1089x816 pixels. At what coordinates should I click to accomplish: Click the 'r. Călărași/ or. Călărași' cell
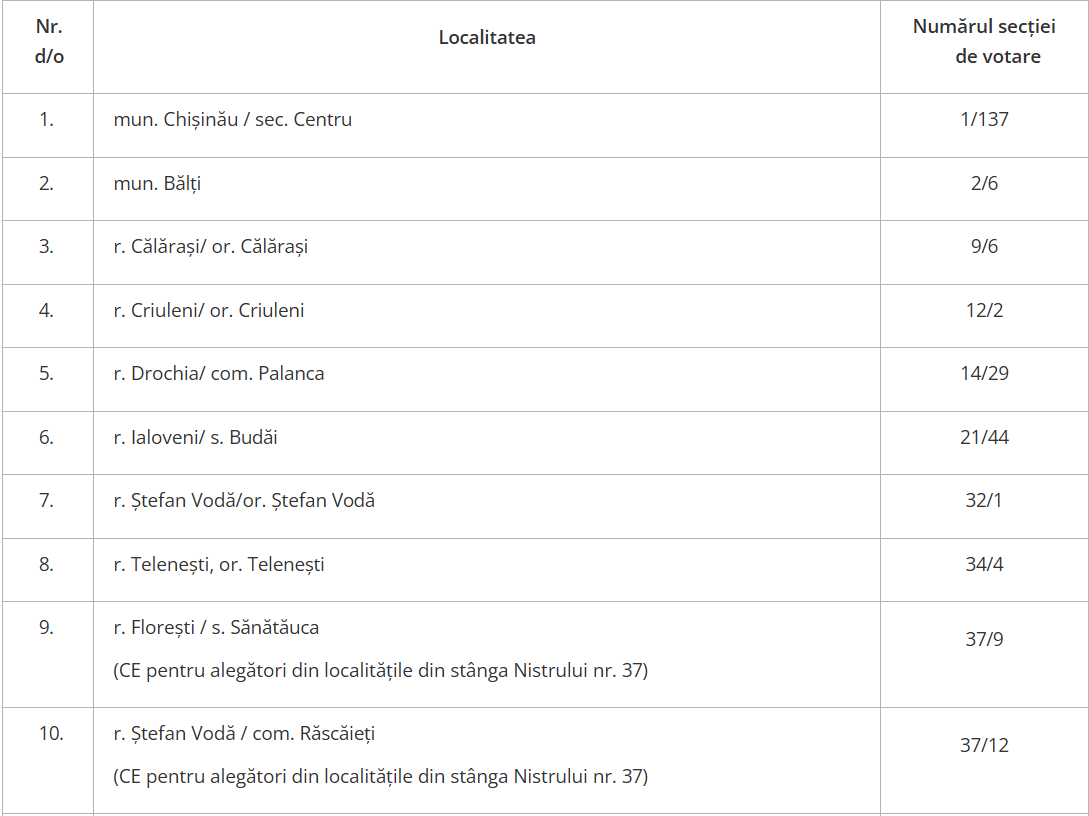210,247
